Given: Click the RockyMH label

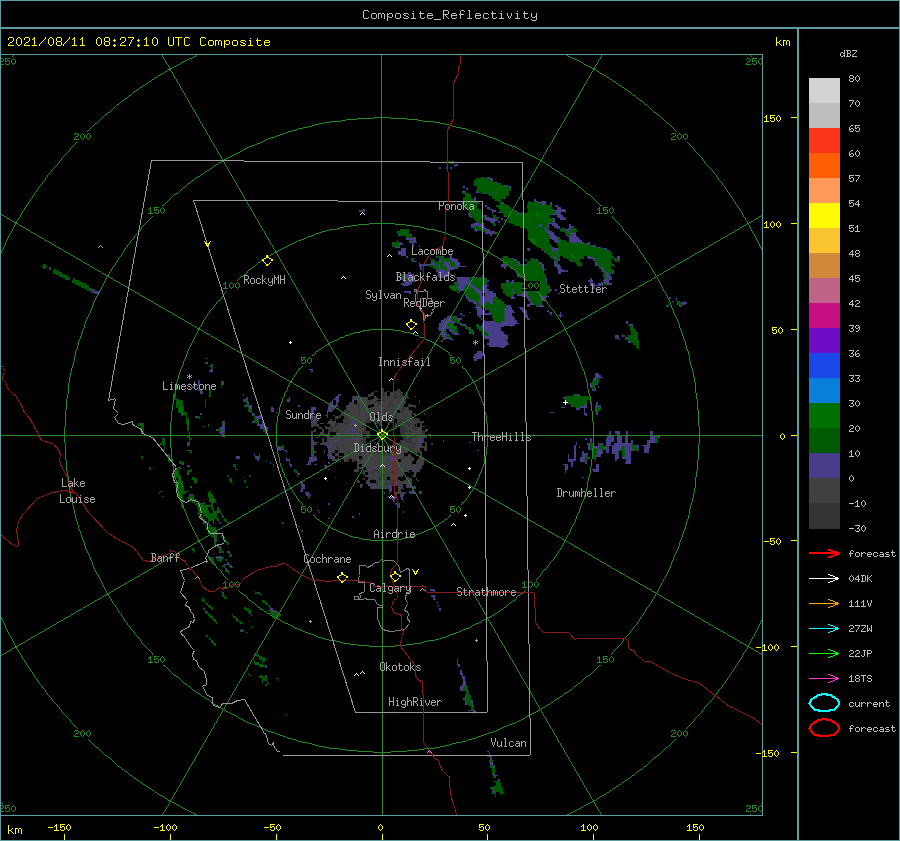Looking at the screenshot, I should pos(264,280).
